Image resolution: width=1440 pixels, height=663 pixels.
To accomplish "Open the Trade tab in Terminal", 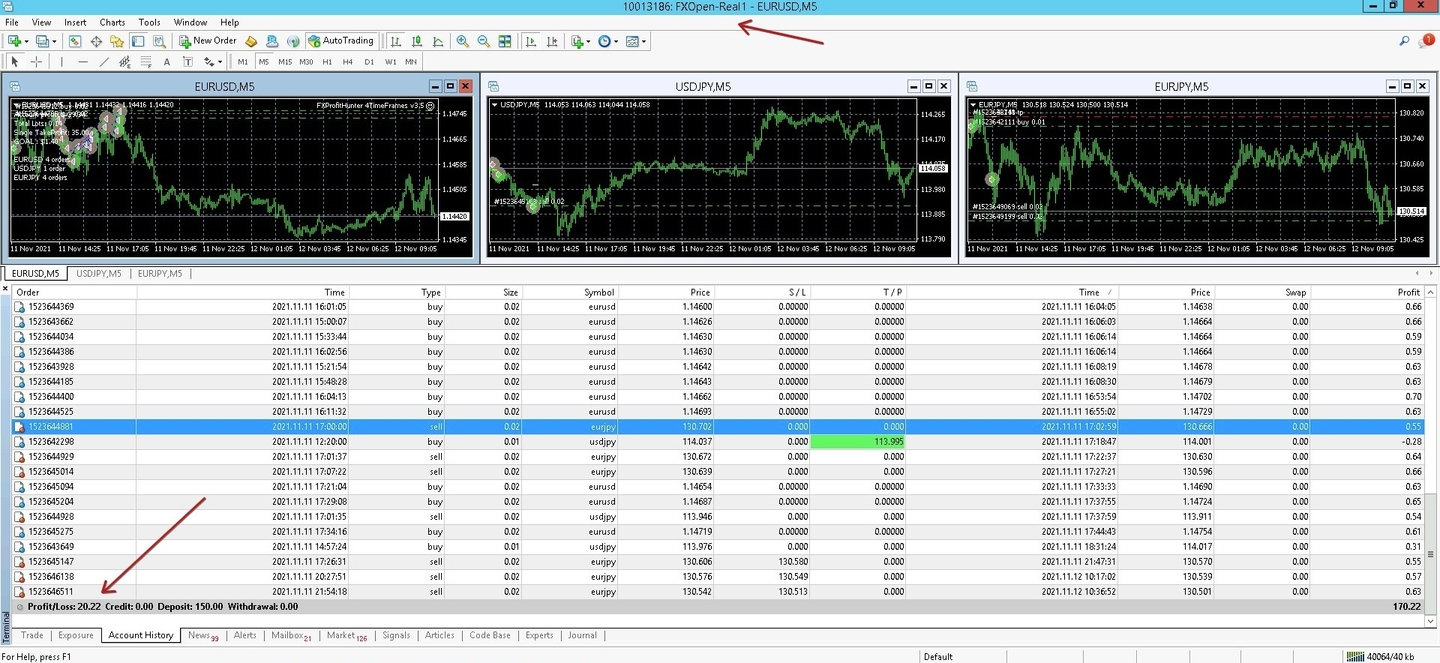I will [x=32, y=635].
